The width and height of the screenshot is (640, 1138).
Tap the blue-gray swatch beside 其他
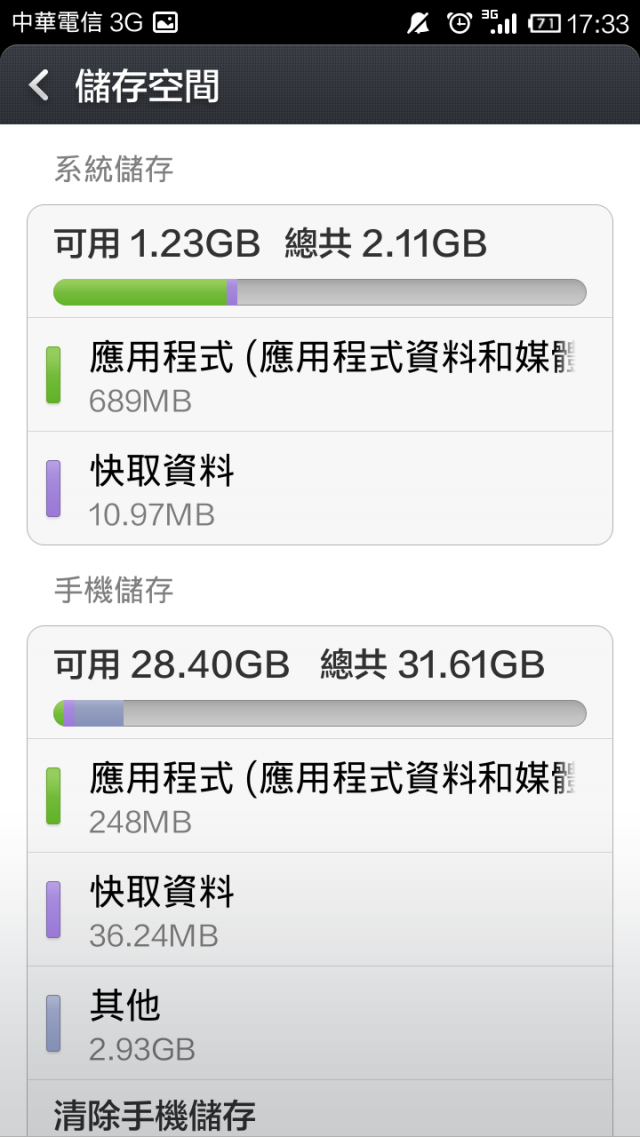click(53, 1023)
